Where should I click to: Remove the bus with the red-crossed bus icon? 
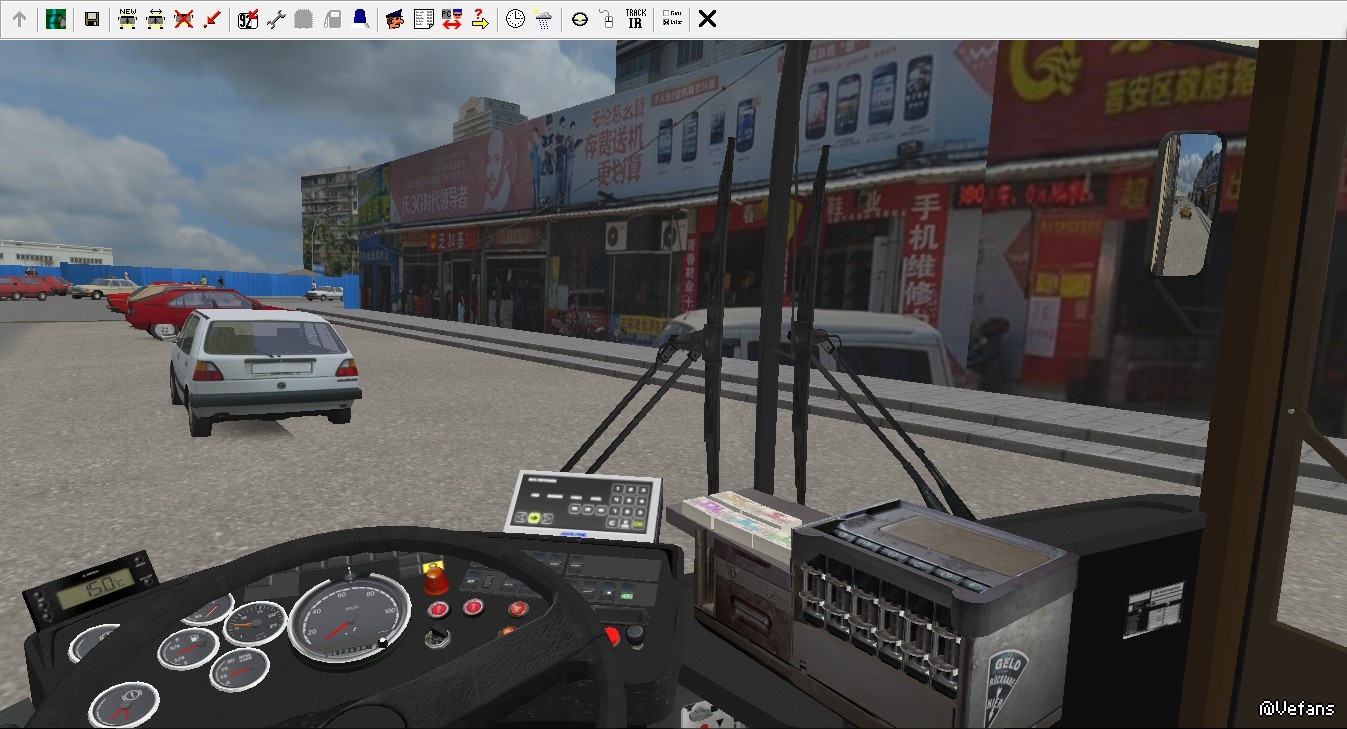183,19
